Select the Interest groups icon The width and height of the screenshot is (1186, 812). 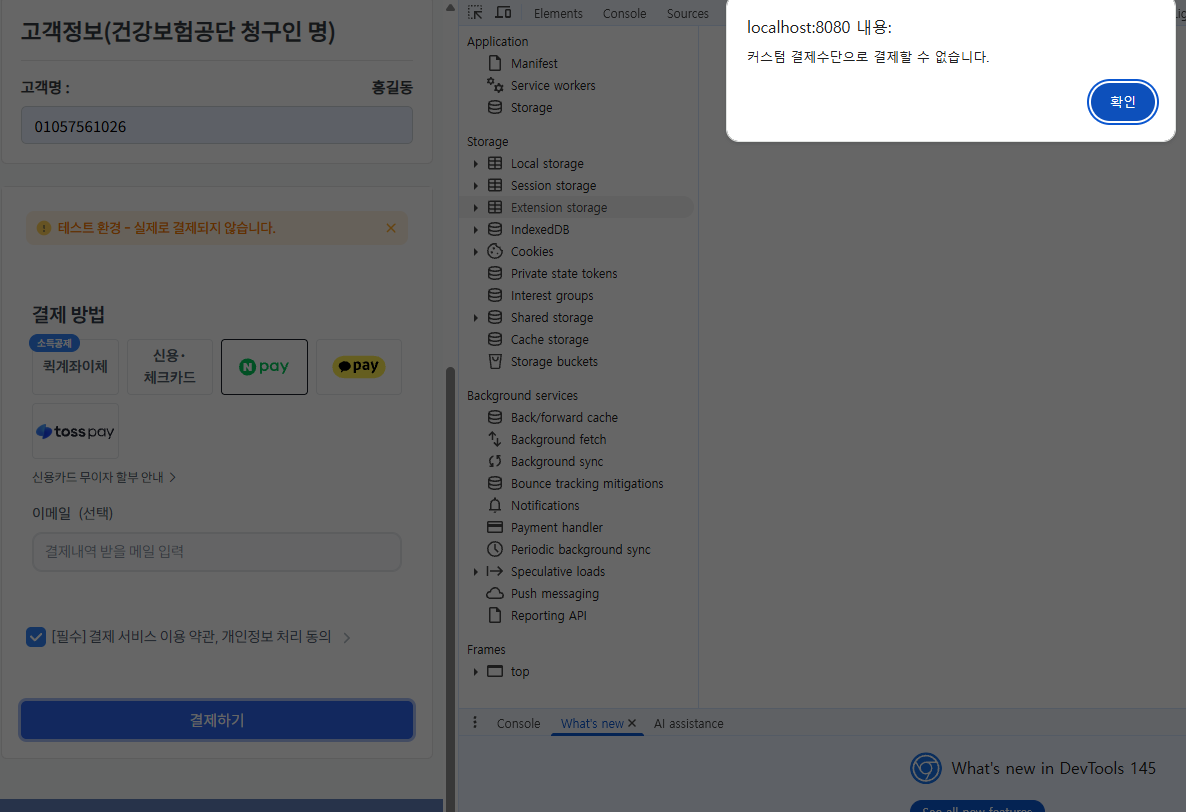pyautogui.click(x=495, y=295)
